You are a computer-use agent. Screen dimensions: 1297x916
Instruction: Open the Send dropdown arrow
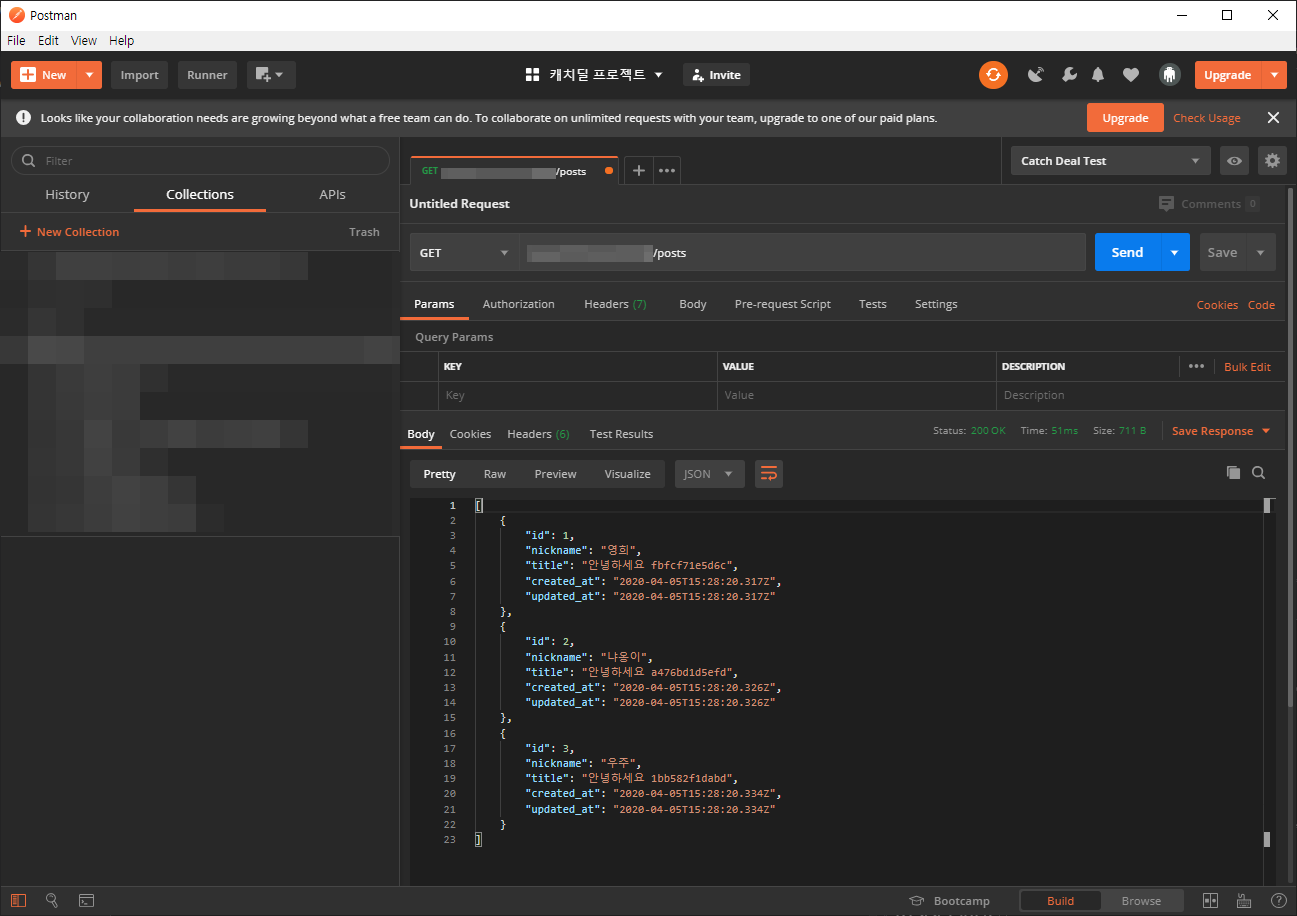[1175, 253]
